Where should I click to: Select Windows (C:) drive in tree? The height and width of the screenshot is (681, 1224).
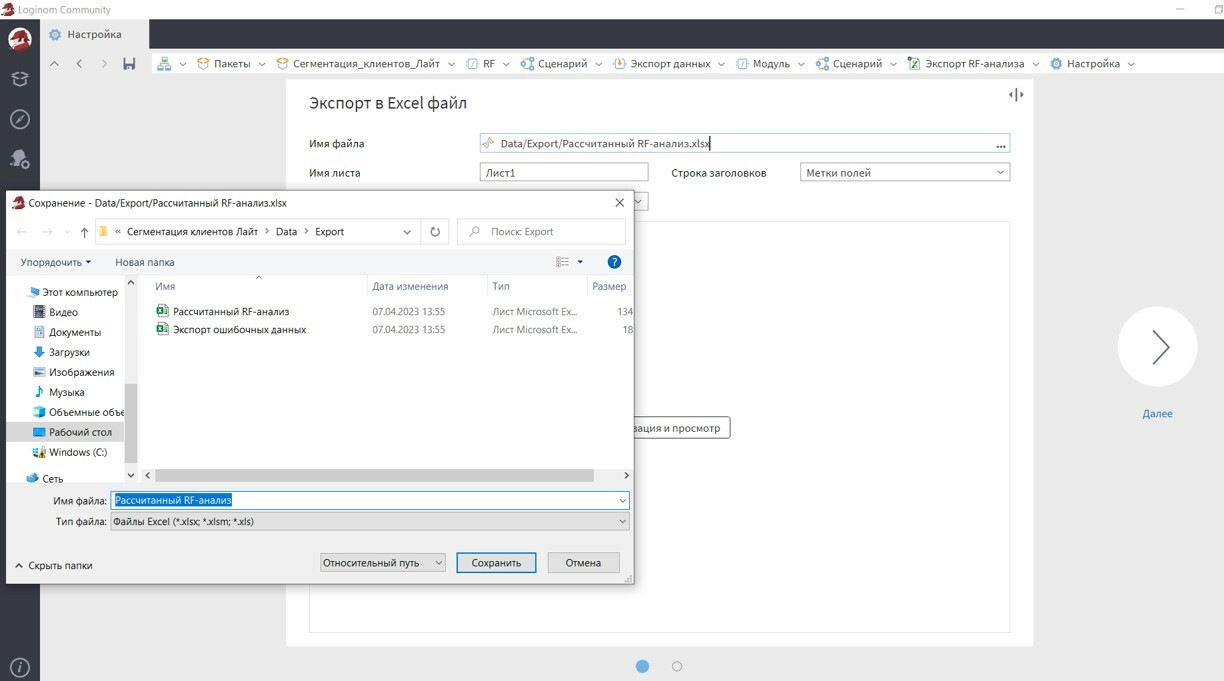coord(78,452)
